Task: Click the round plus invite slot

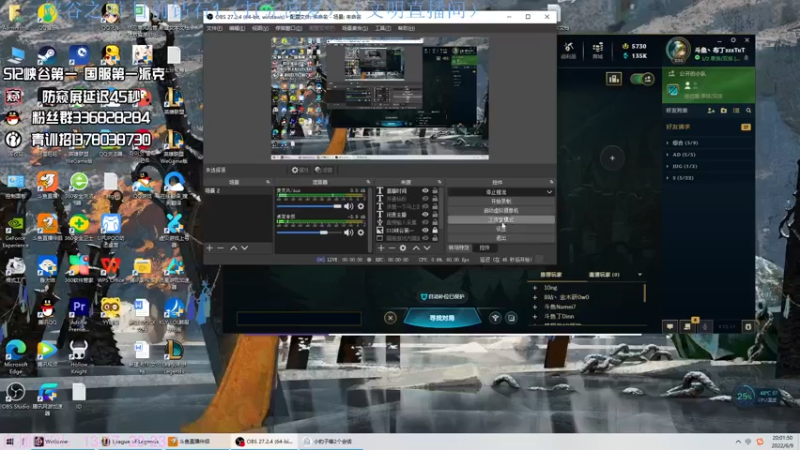Action: [x=612, y=158]
